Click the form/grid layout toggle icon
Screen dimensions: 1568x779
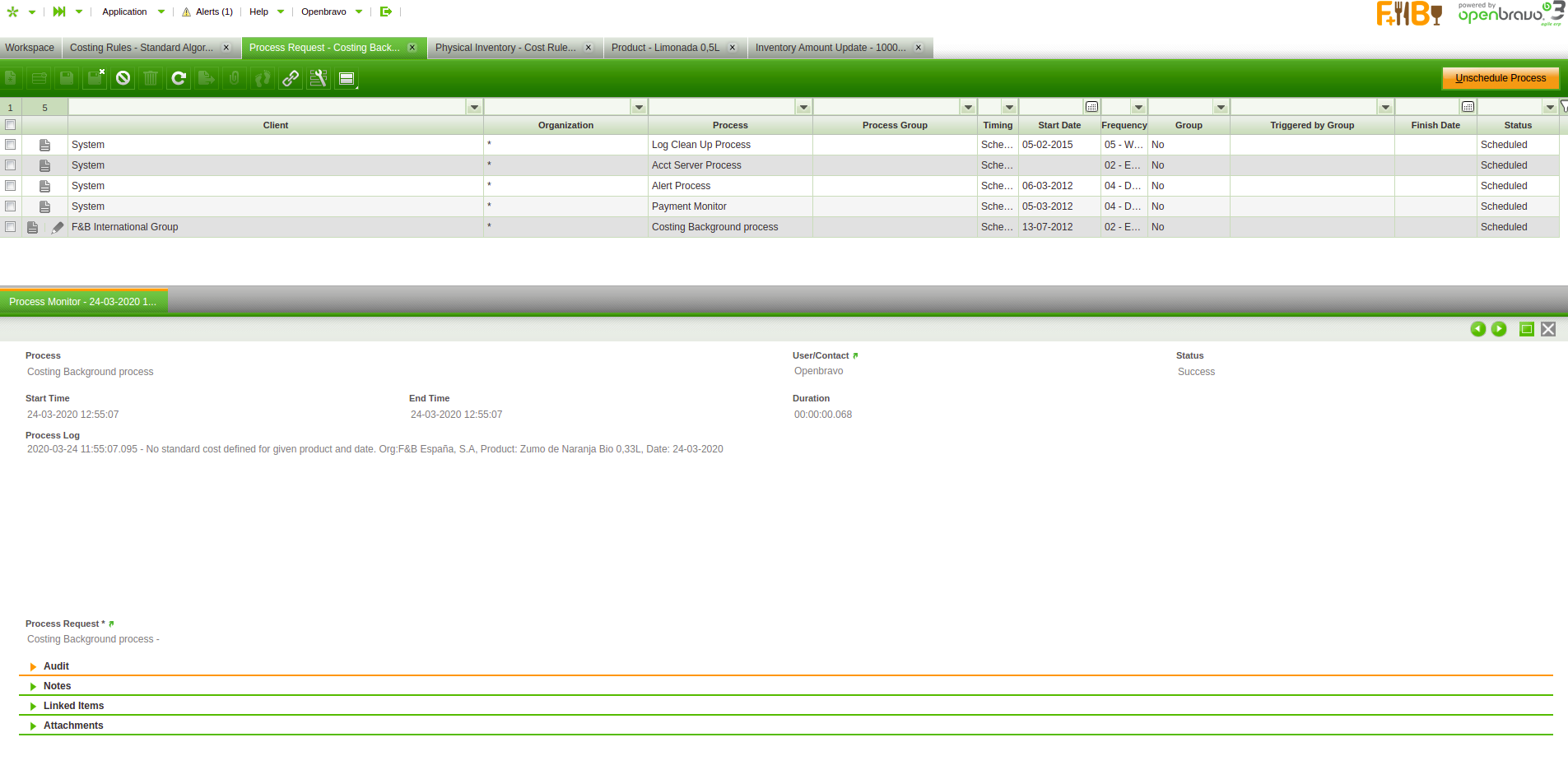pyautogui.click(x=347, y=78)
